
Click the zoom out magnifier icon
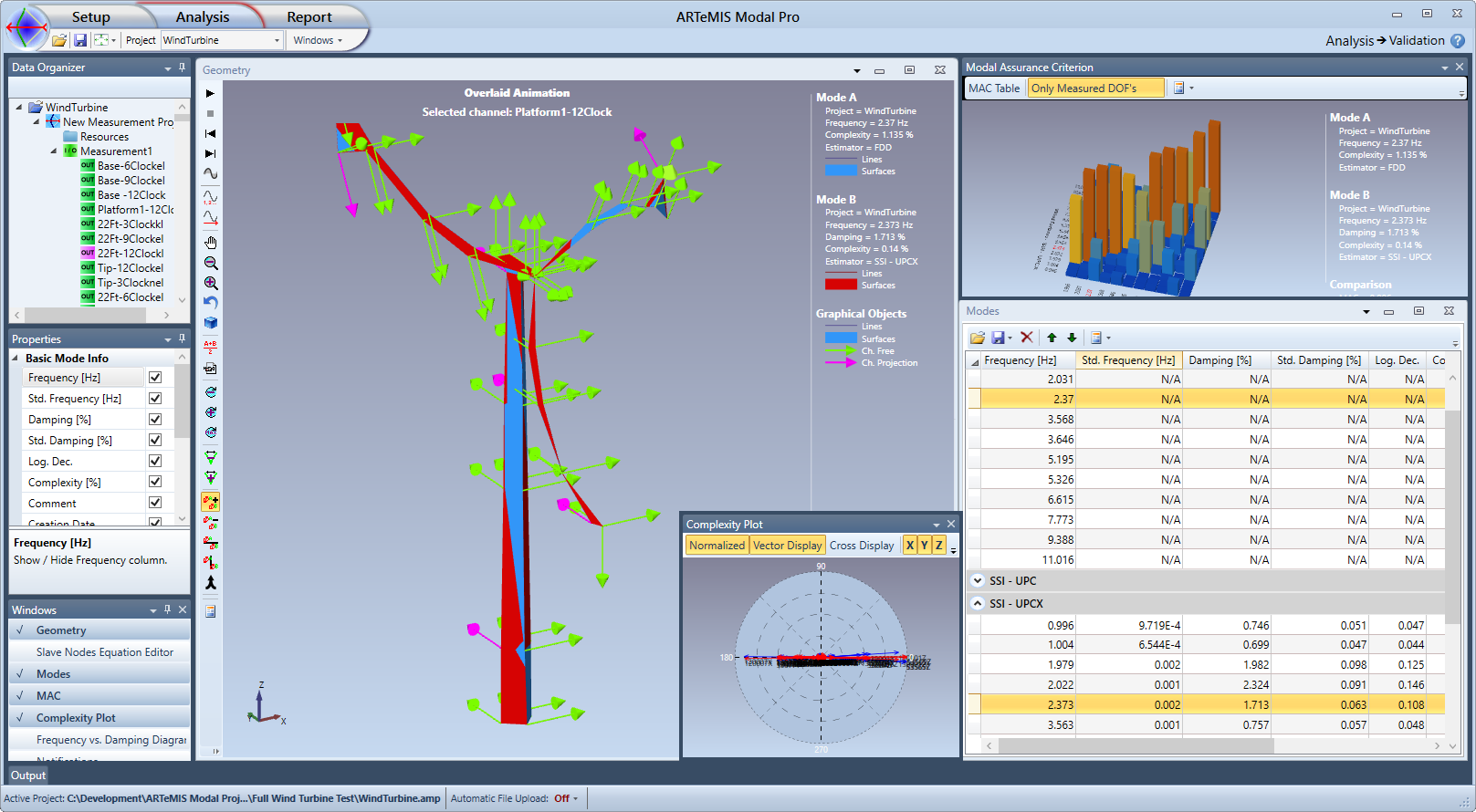click(210, 263)
